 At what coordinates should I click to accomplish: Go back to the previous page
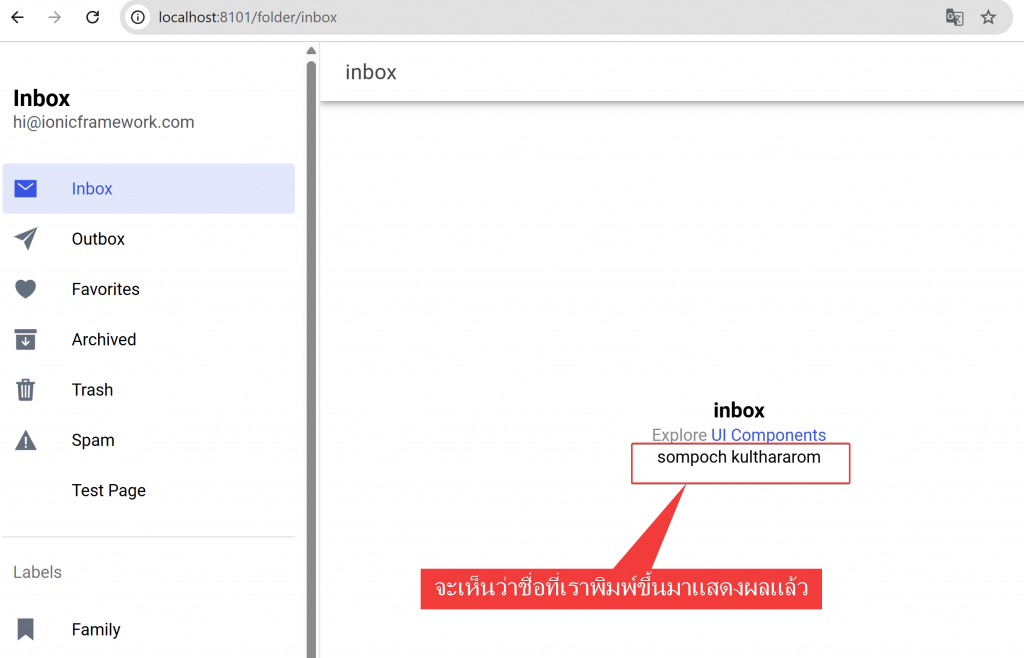click(x=18, y=17)
